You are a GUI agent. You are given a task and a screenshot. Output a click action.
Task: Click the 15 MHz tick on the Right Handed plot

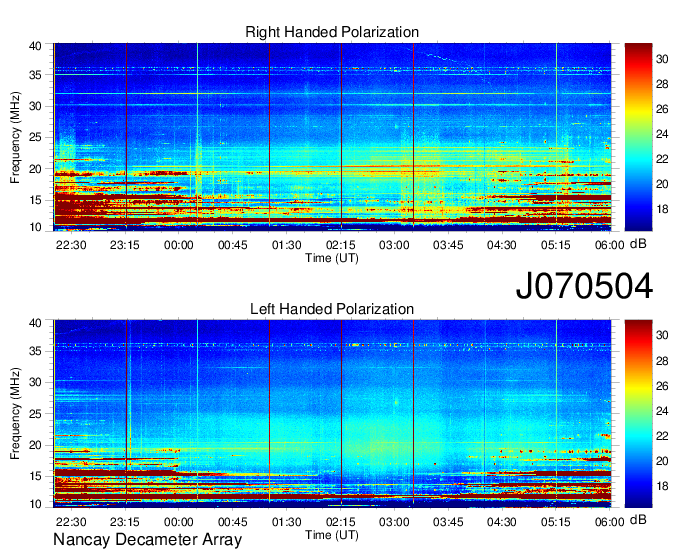35,200
